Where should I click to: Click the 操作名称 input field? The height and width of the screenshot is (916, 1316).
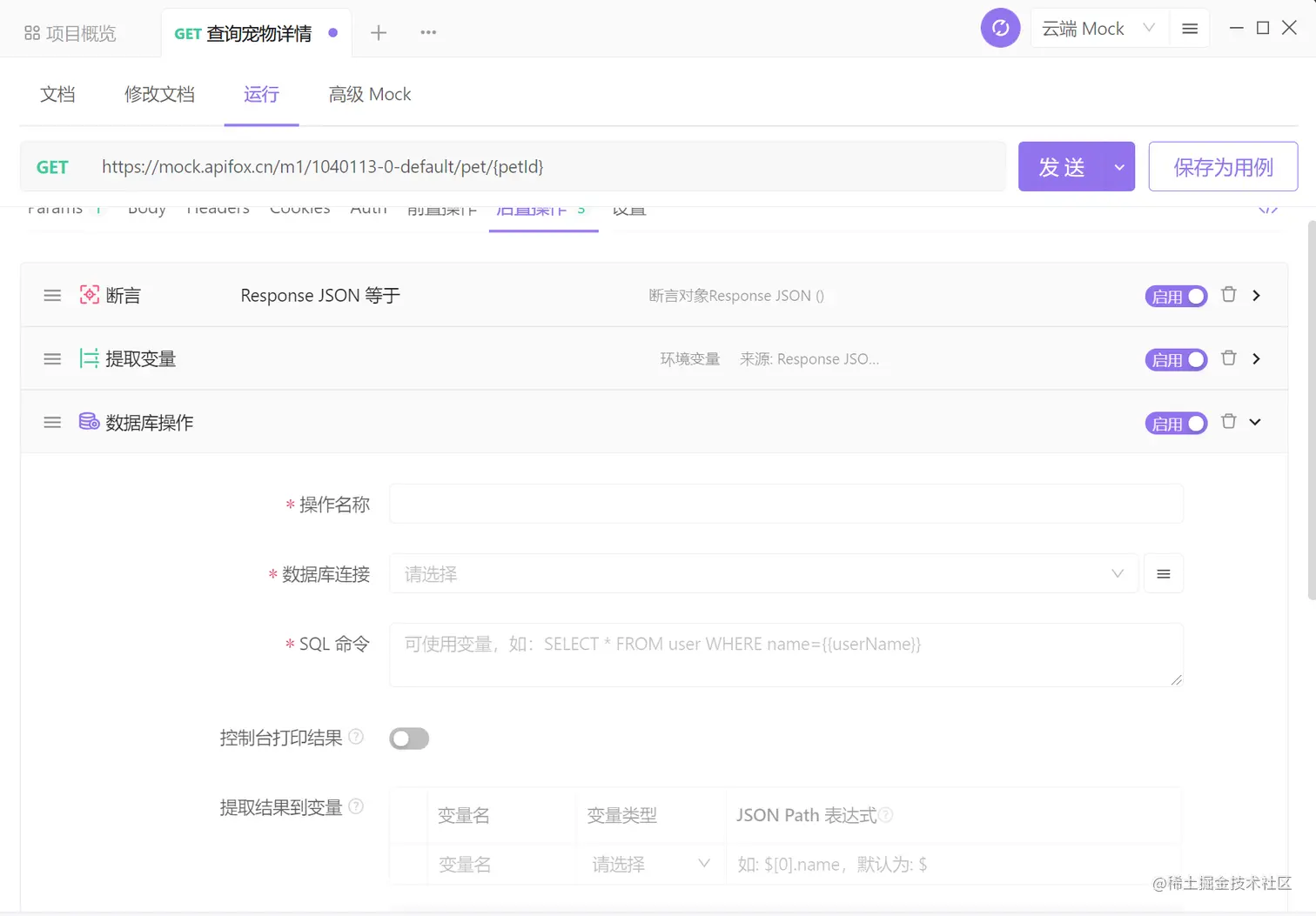point(786,505)
